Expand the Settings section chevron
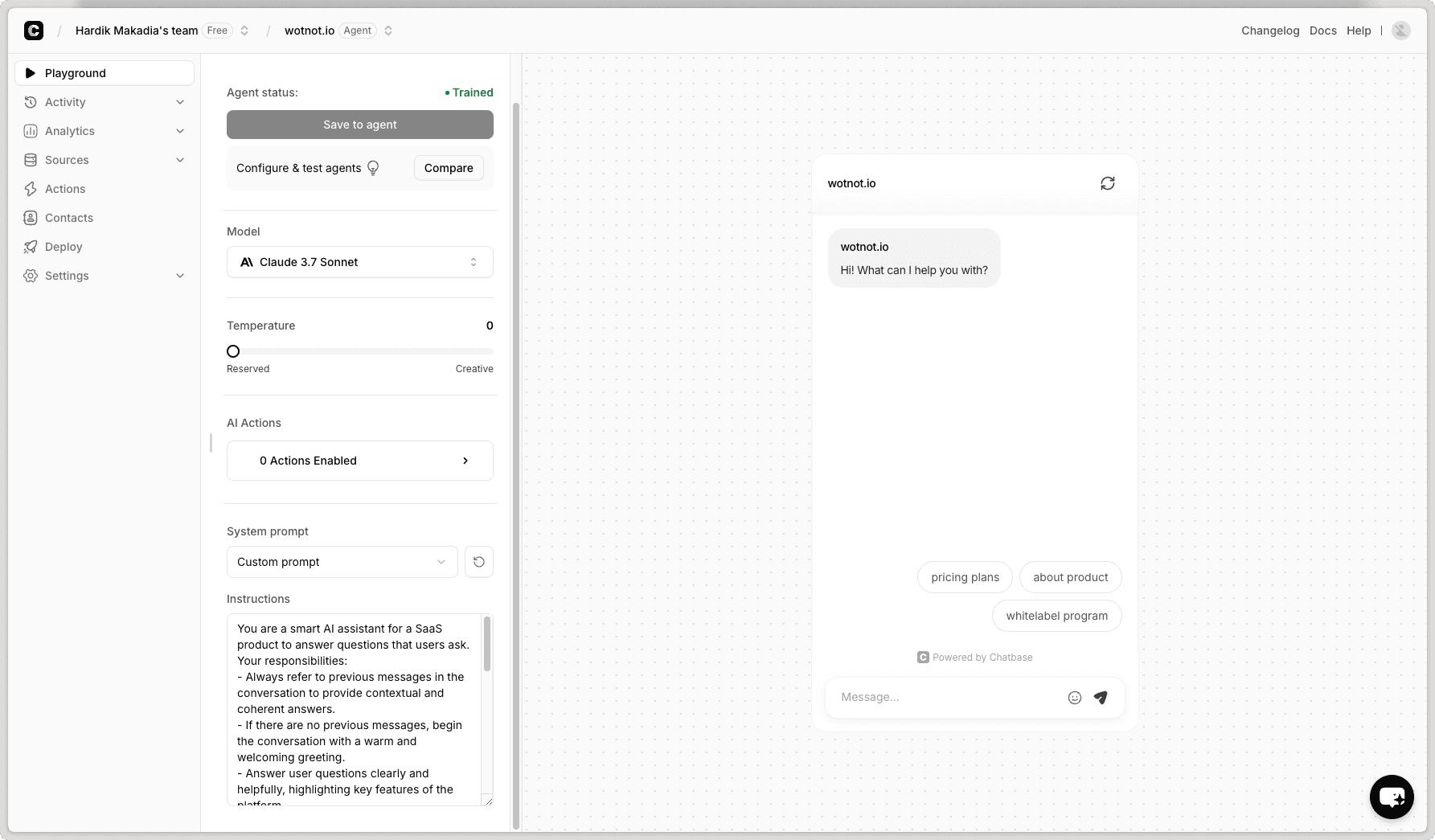This screenshot has width=1435, height=840. click(x=180, y=276)
